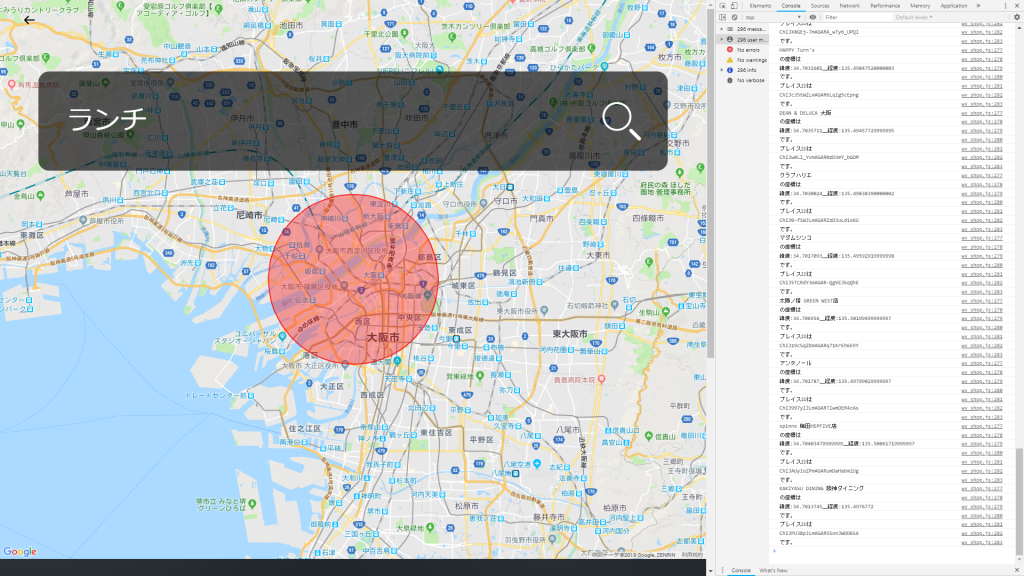Open the What's New drawer tab
The width and height of the screenshot is (1024, 576).
pos(773,571)
